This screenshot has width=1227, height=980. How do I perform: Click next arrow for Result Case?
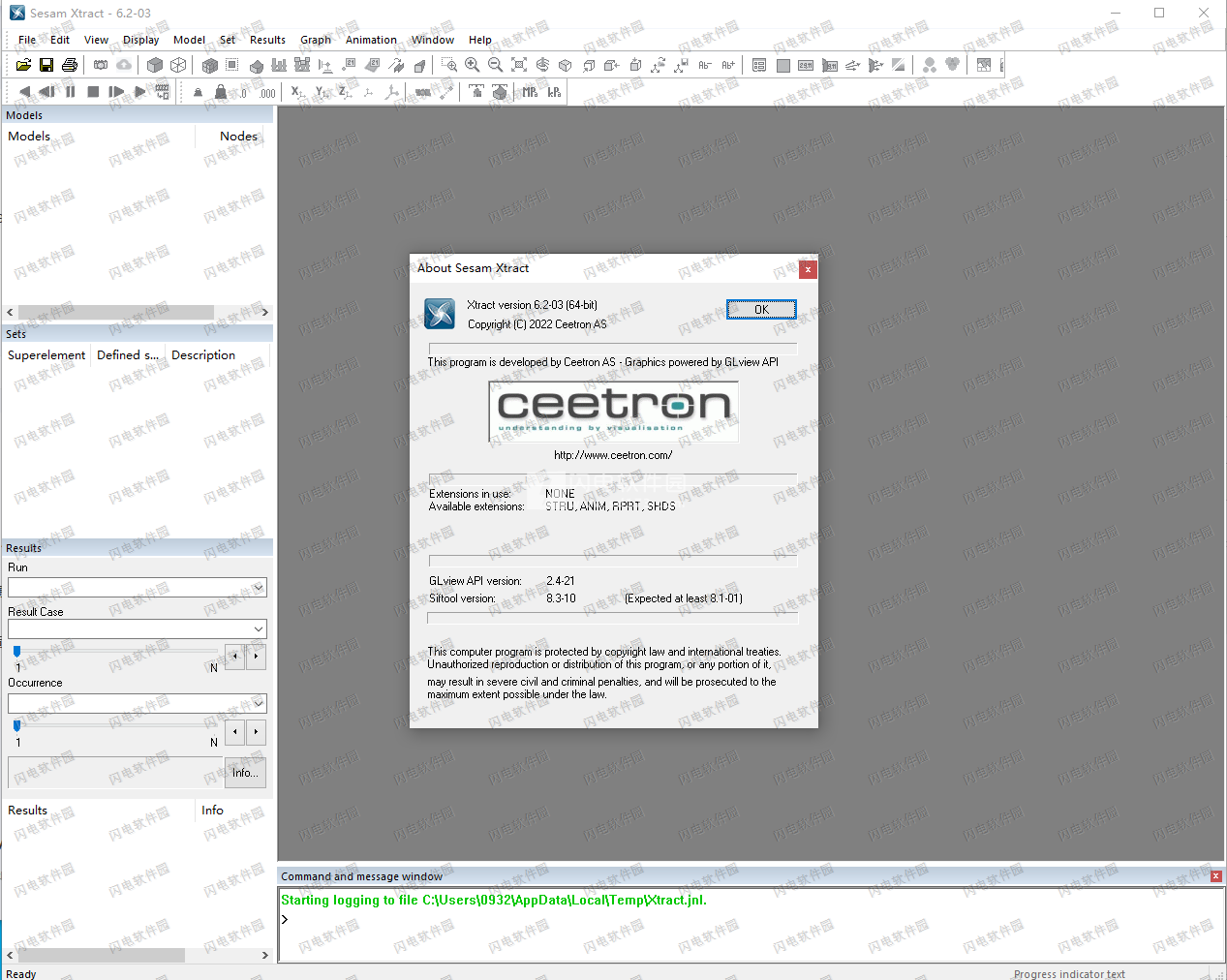[256, 657]
